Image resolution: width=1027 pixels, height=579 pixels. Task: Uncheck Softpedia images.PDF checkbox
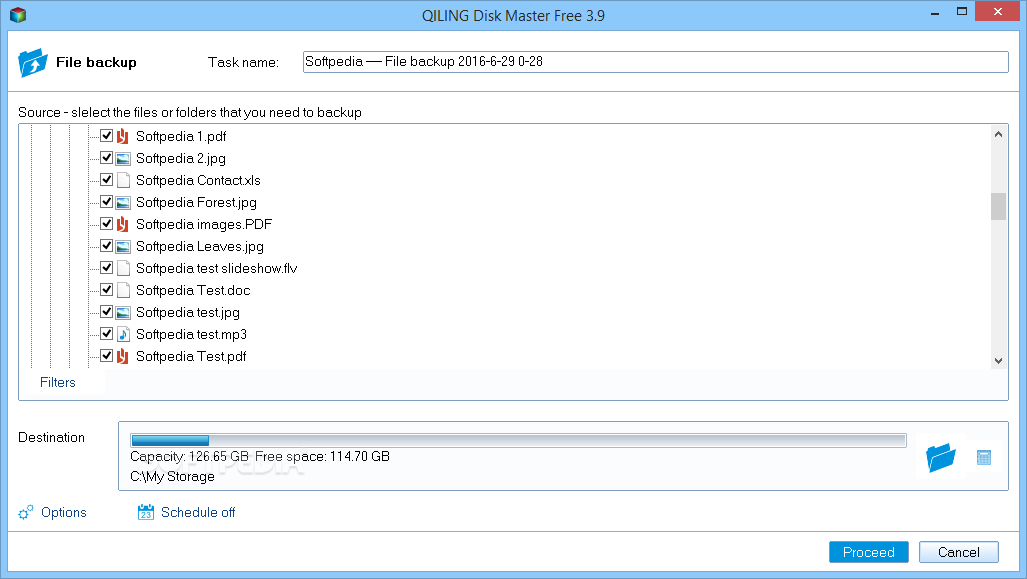[106, 223]
